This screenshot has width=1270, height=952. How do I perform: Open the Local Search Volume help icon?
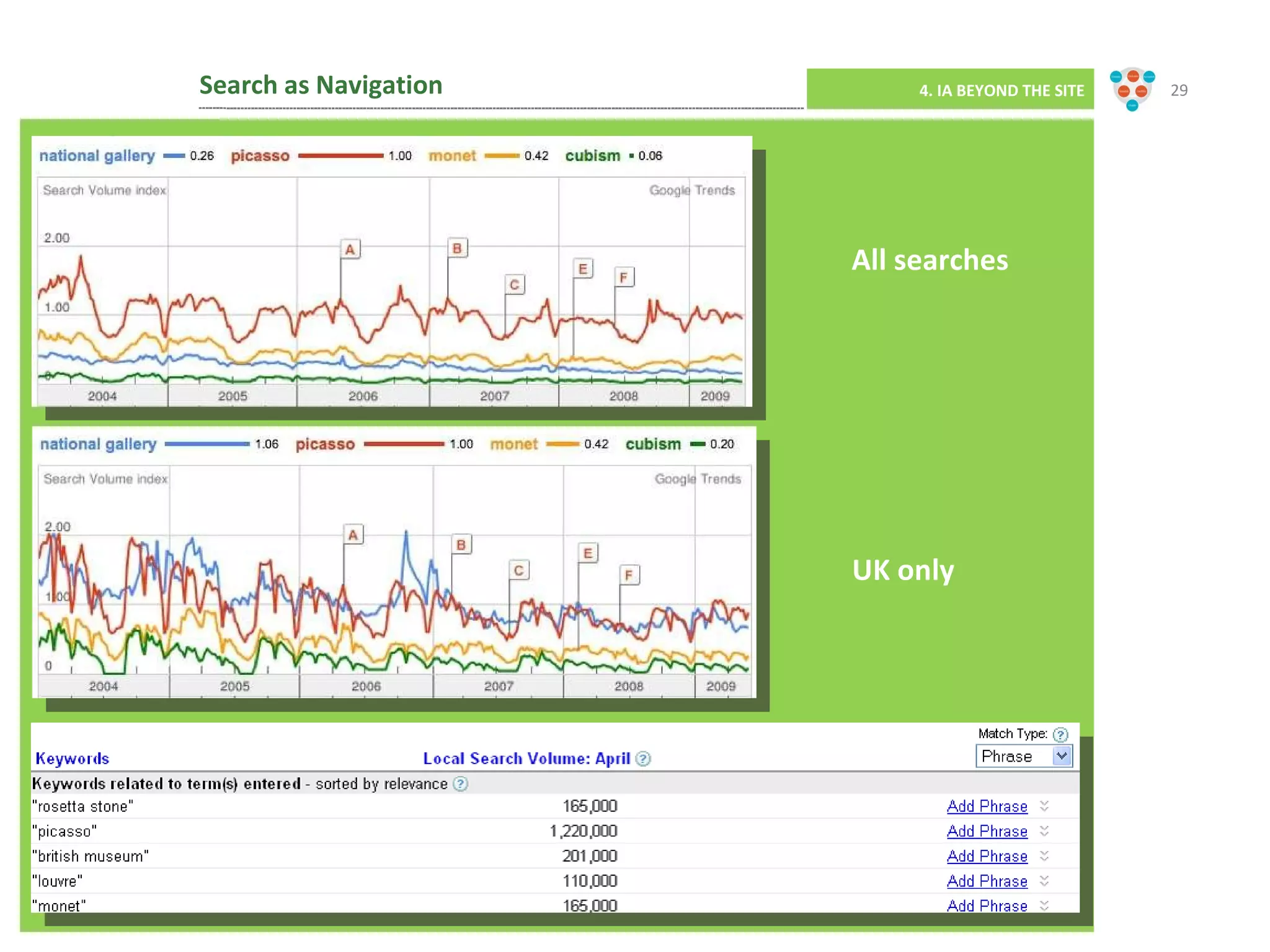point(644,759)
